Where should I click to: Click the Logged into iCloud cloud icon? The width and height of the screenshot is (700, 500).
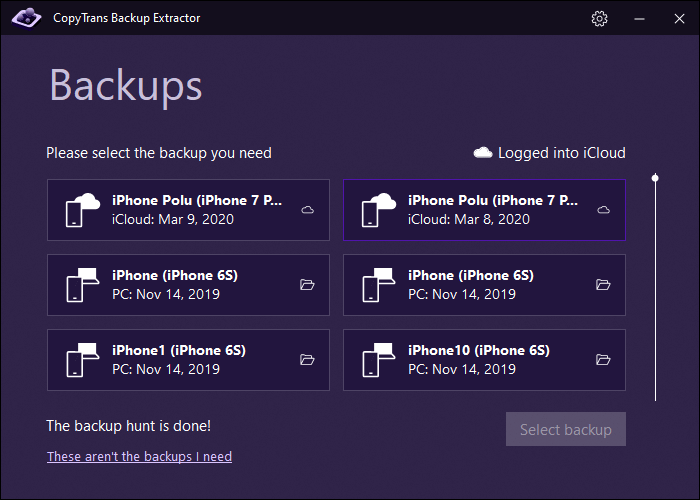pos(483,153)
